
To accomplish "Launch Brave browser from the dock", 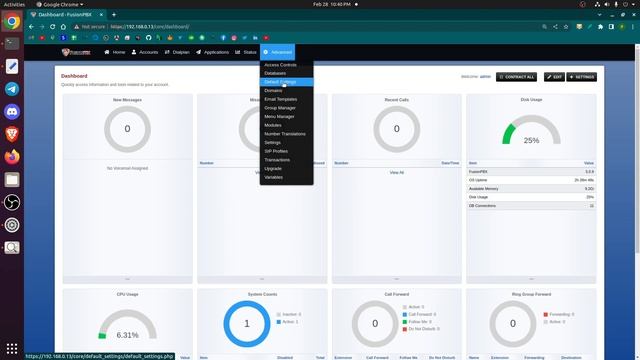I will (x=12, y=134).
